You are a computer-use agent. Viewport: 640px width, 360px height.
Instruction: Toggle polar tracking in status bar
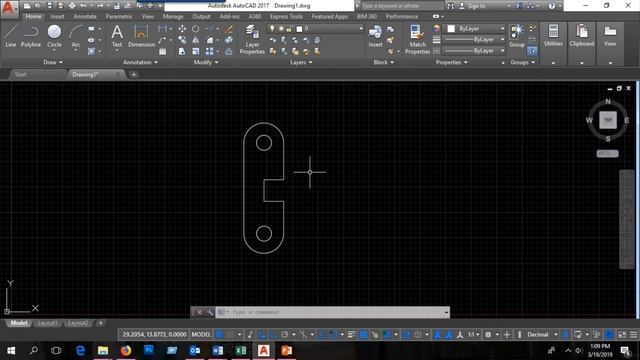tap(285, 335)
